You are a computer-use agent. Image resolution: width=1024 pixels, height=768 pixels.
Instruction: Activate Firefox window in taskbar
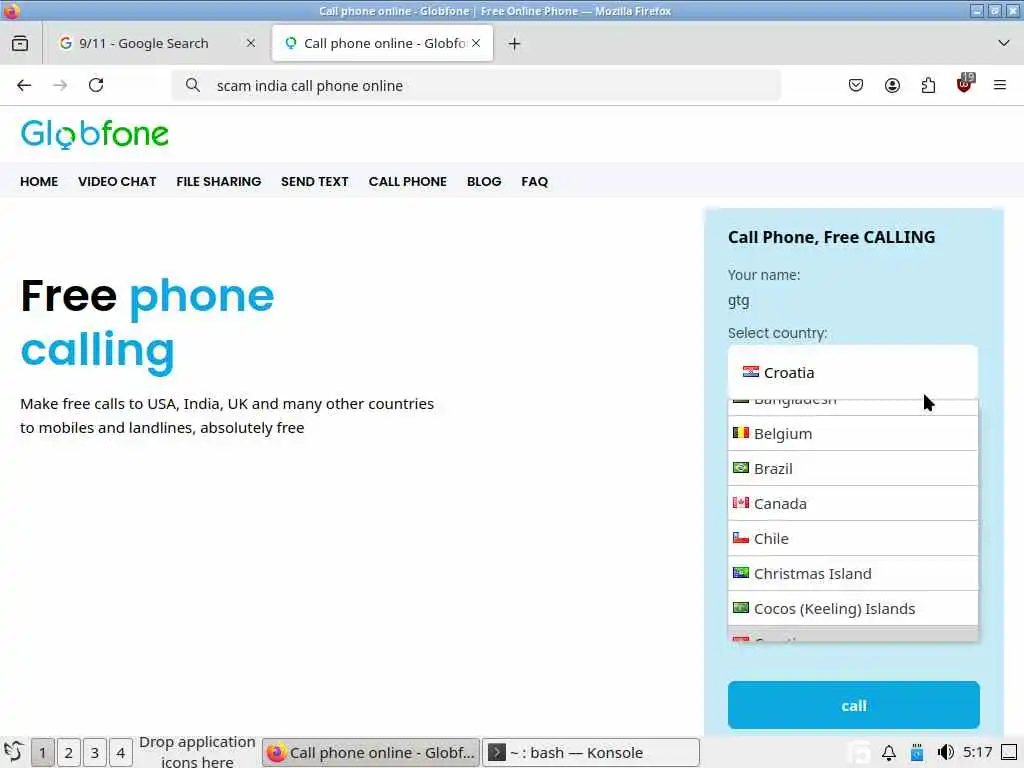click(x=371, y=753)
